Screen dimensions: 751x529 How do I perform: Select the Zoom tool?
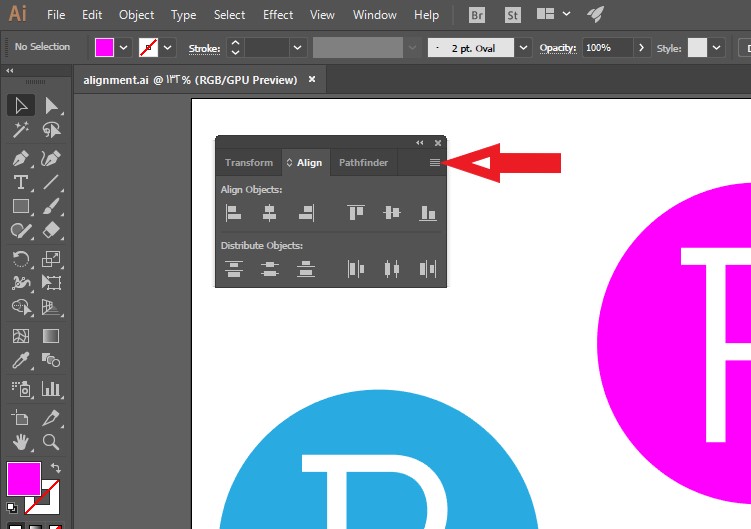[x=51, y=441]
